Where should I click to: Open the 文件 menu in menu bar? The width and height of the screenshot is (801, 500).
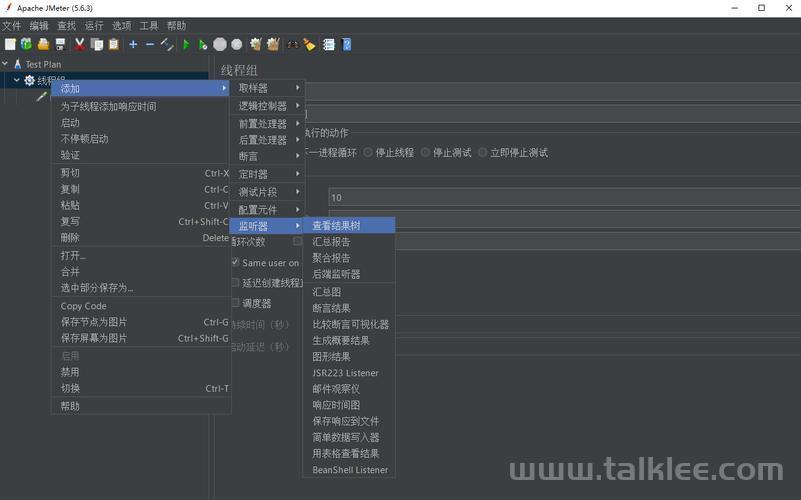tap(11, 26)
